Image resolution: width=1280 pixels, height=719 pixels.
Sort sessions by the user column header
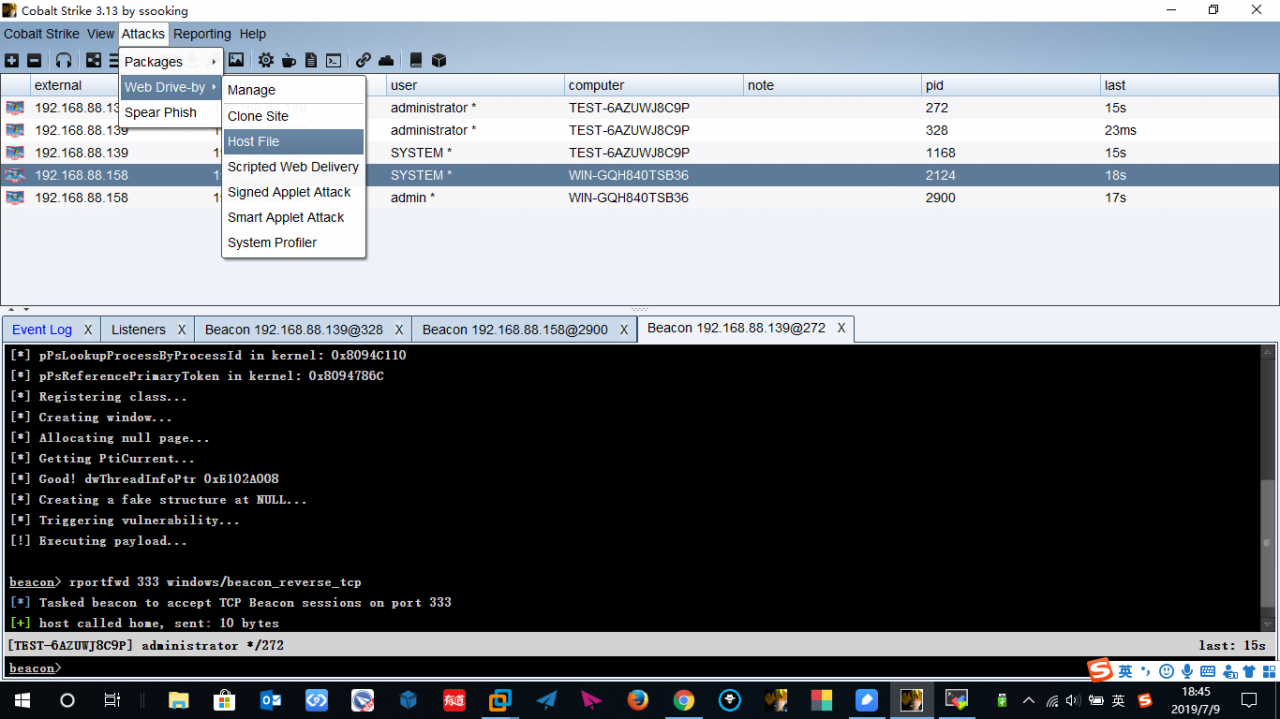tap(475, 85)
